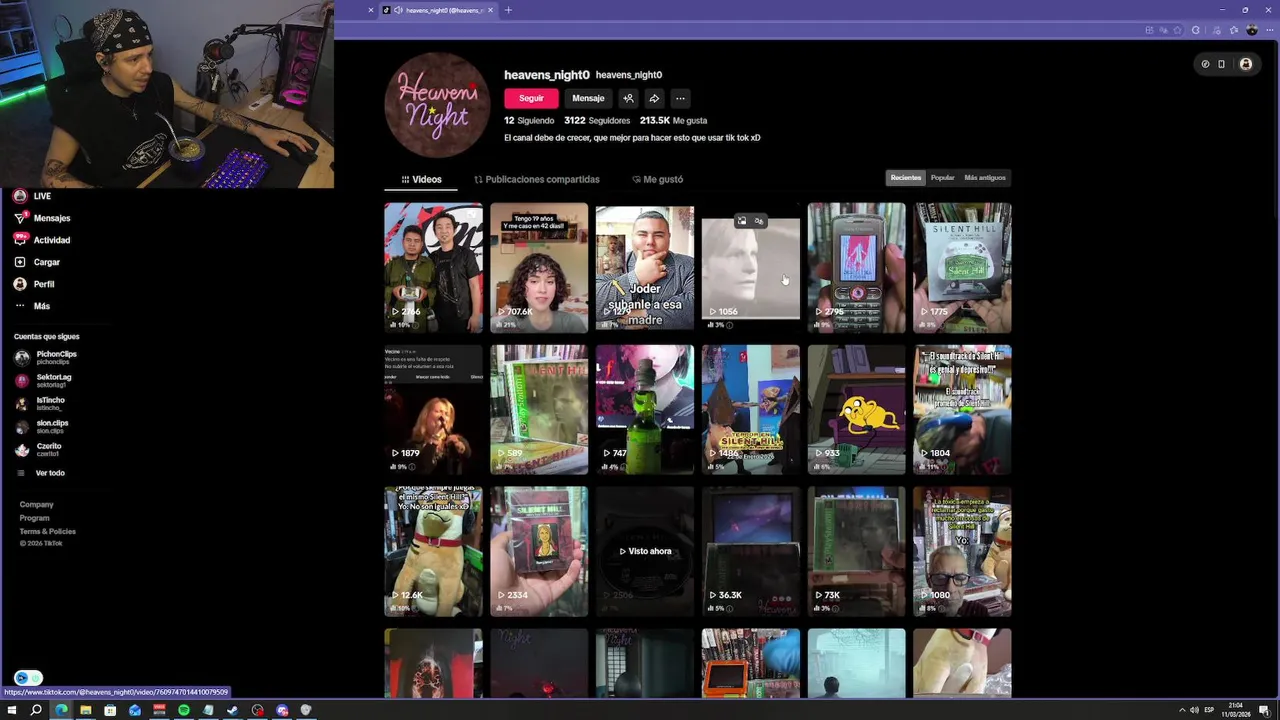The image size is (1280, 720).
Task: Click the round floating widget above the taskbar
Action: [28, 678]
